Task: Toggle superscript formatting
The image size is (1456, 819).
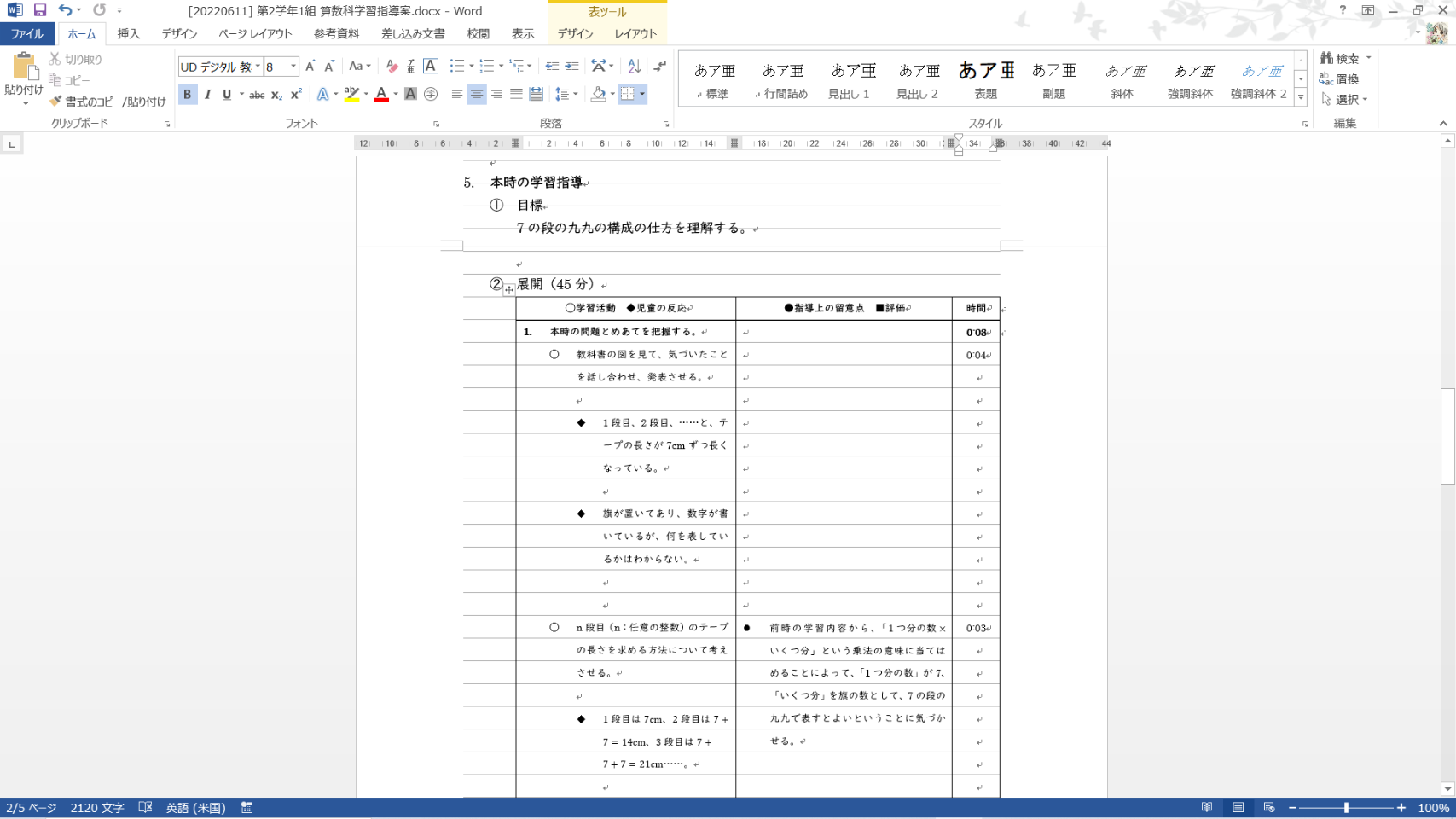Action: [296, 95]
